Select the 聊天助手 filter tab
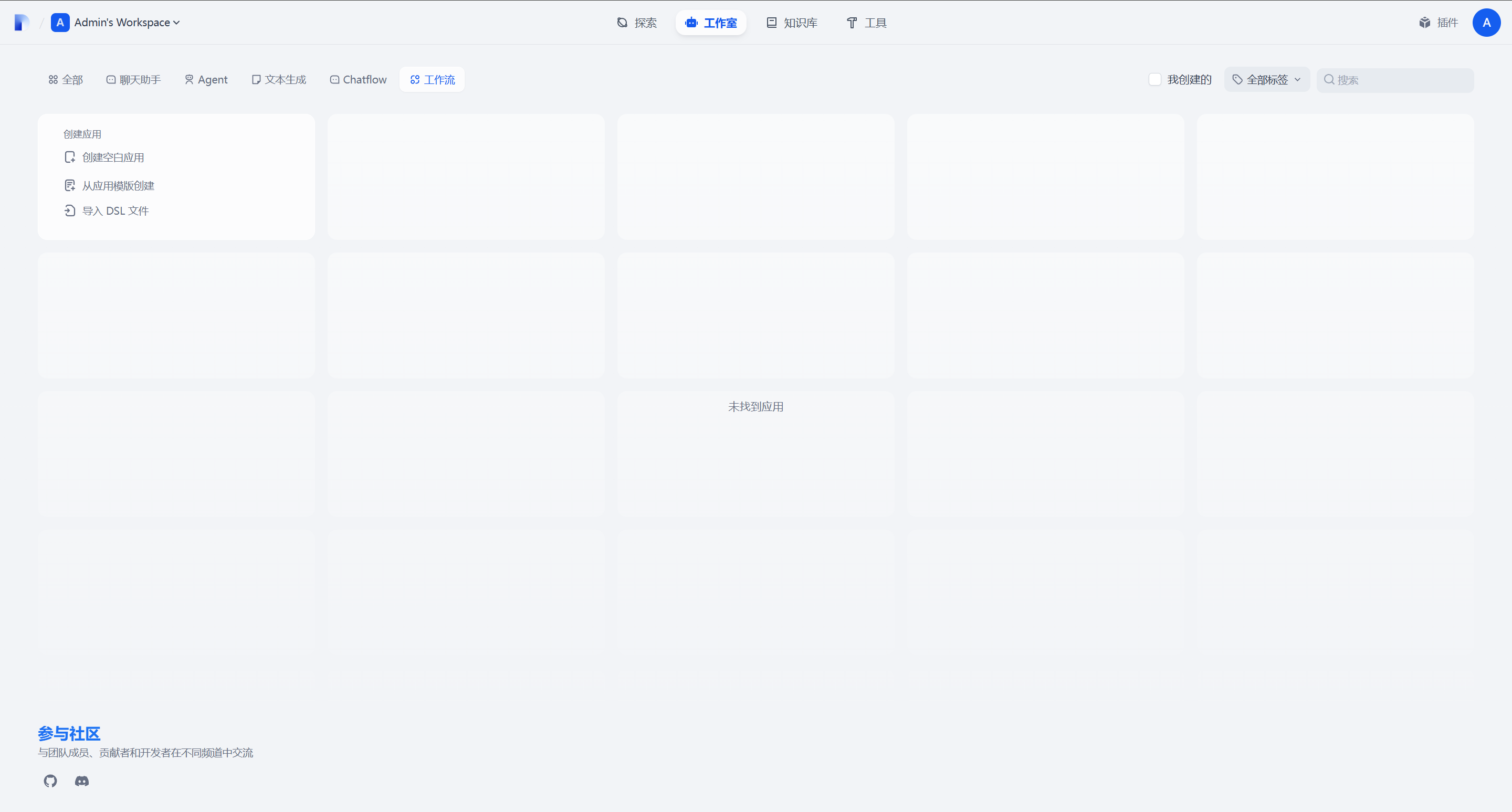This screenshot has width=1512, height=812. [x=133, y=79]
